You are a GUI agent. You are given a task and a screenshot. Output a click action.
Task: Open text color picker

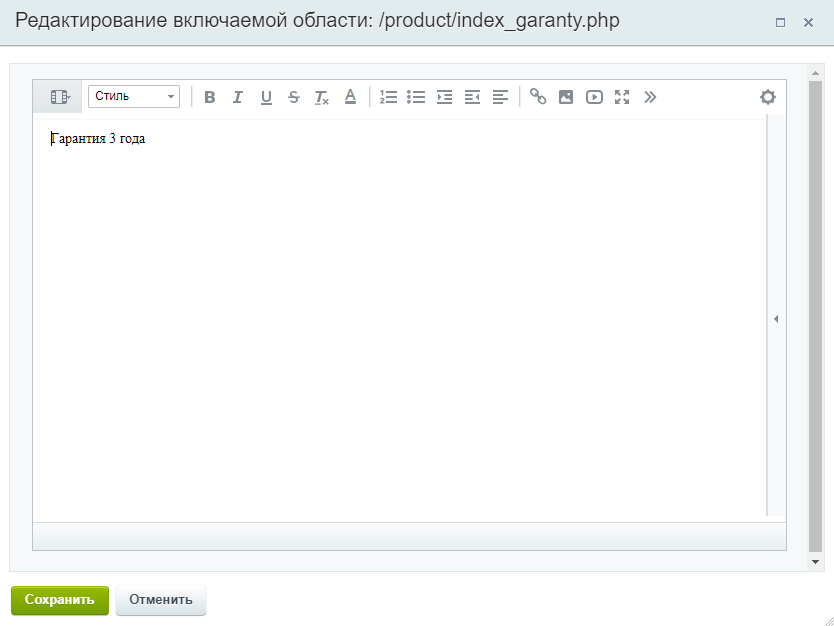coord(350,97)
